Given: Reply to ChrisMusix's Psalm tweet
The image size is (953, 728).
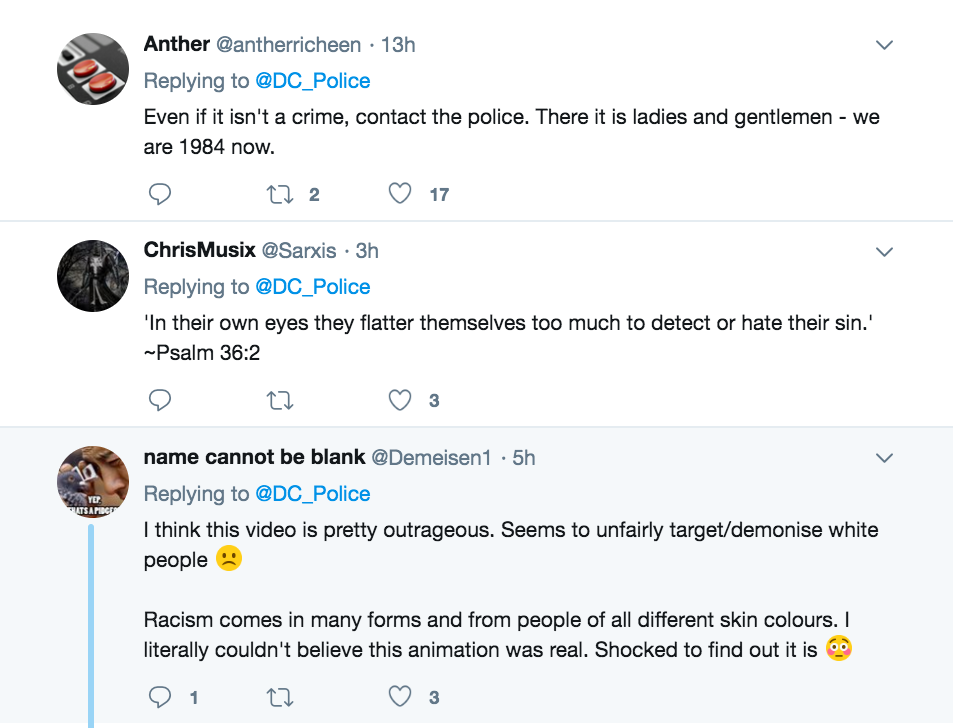Looking at the screenshot, I should pos(160,401).
